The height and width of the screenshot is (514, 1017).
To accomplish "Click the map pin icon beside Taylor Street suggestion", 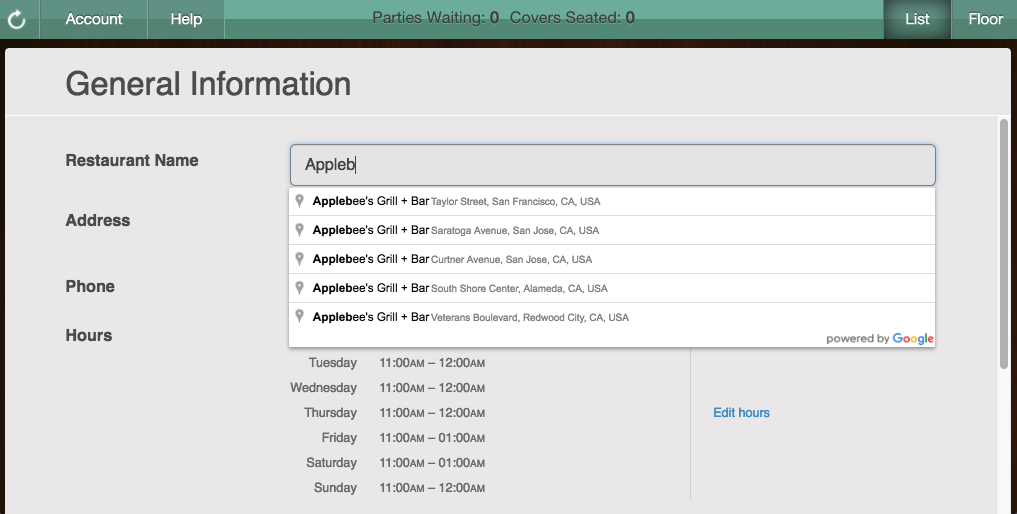I will (x=299, y=201).
